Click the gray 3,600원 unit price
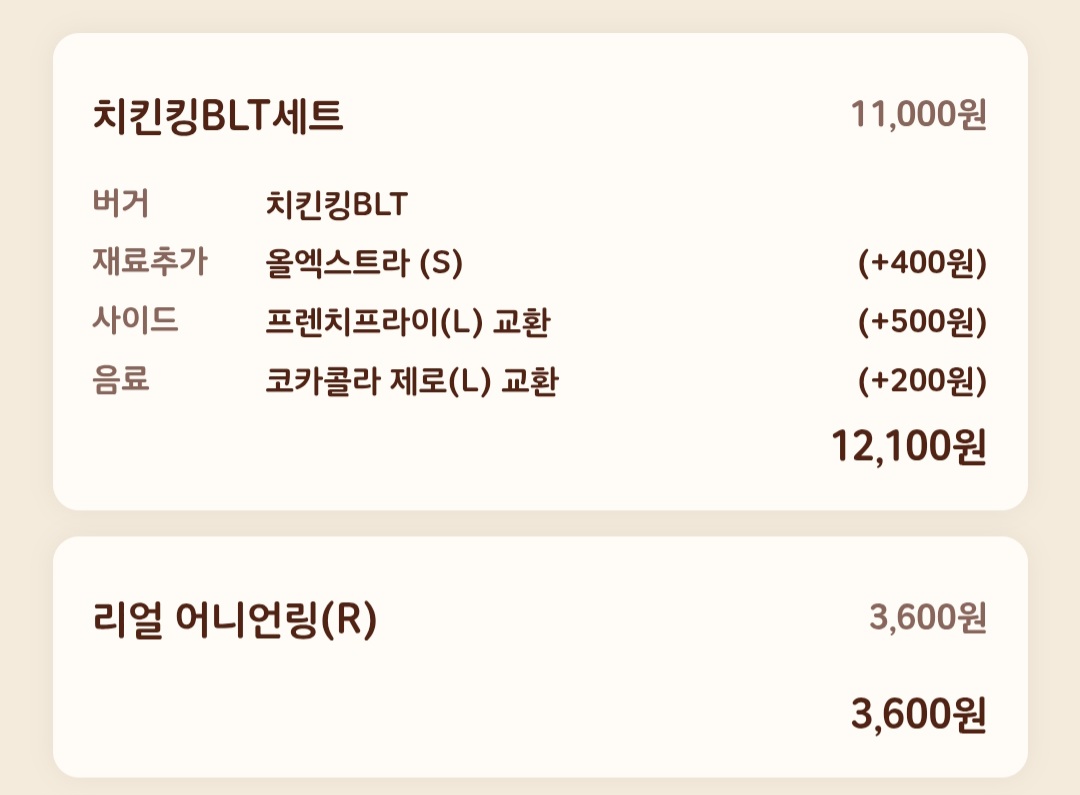This screenshot has width=1080, height=795. (x=928, y=617)
